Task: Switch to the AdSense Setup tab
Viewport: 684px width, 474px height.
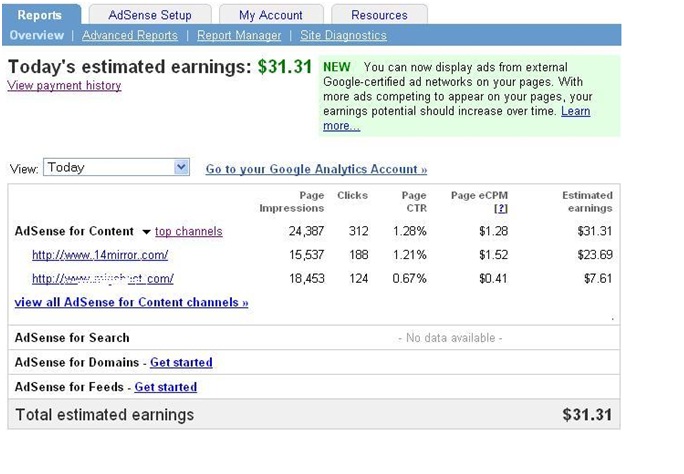Action: (x=150, y=15)
